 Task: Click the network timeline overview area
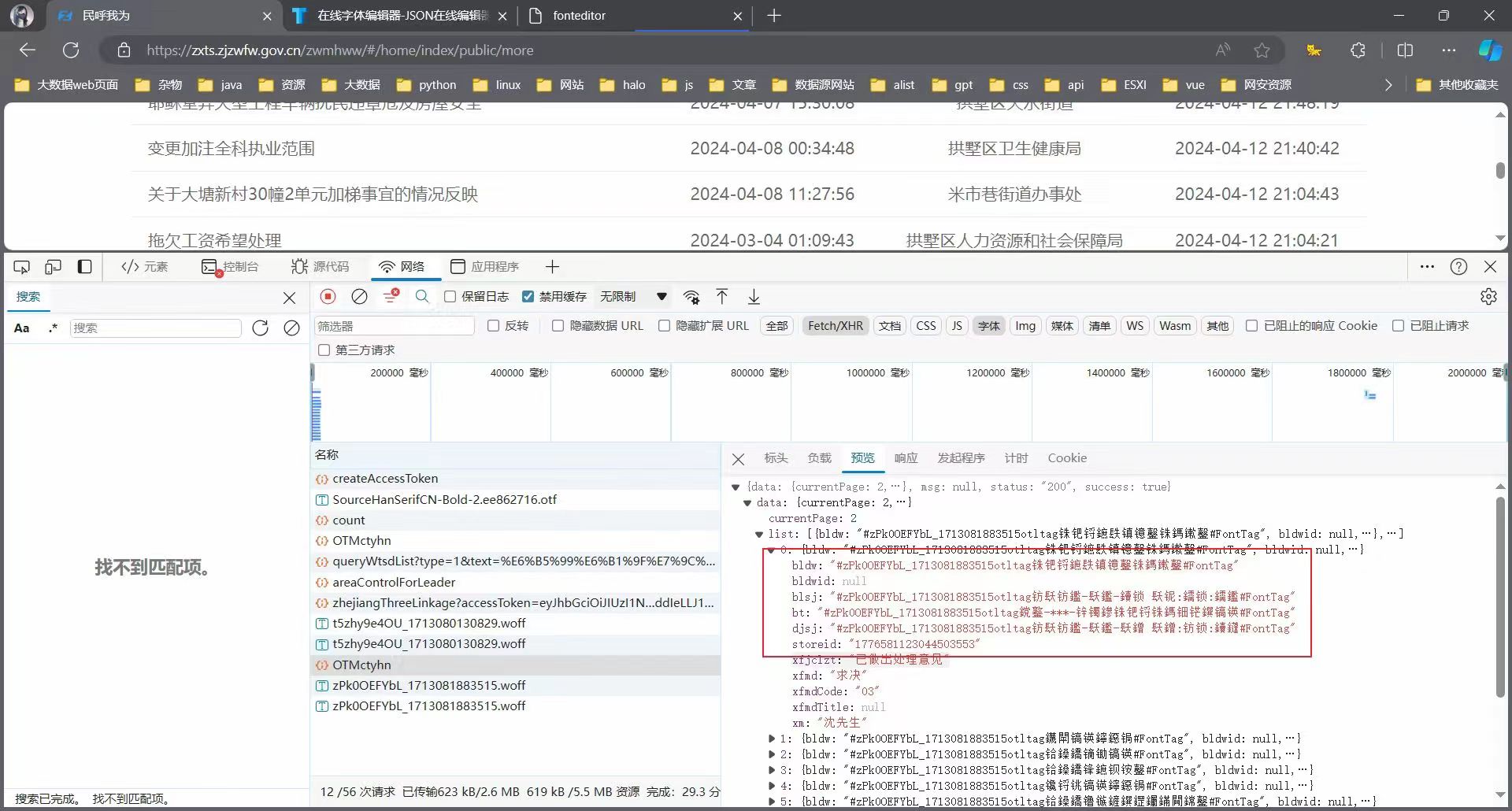coord(910,402)
